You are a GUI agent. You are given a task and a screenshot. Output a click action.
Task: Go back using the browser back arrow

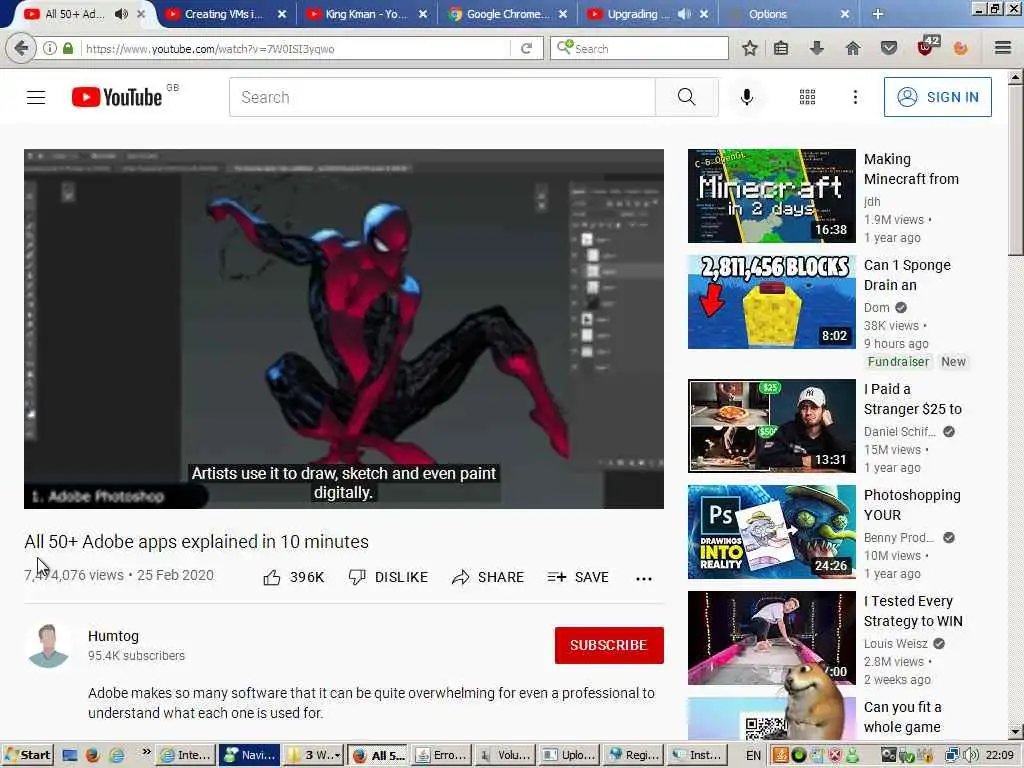[x=21, y=48]
